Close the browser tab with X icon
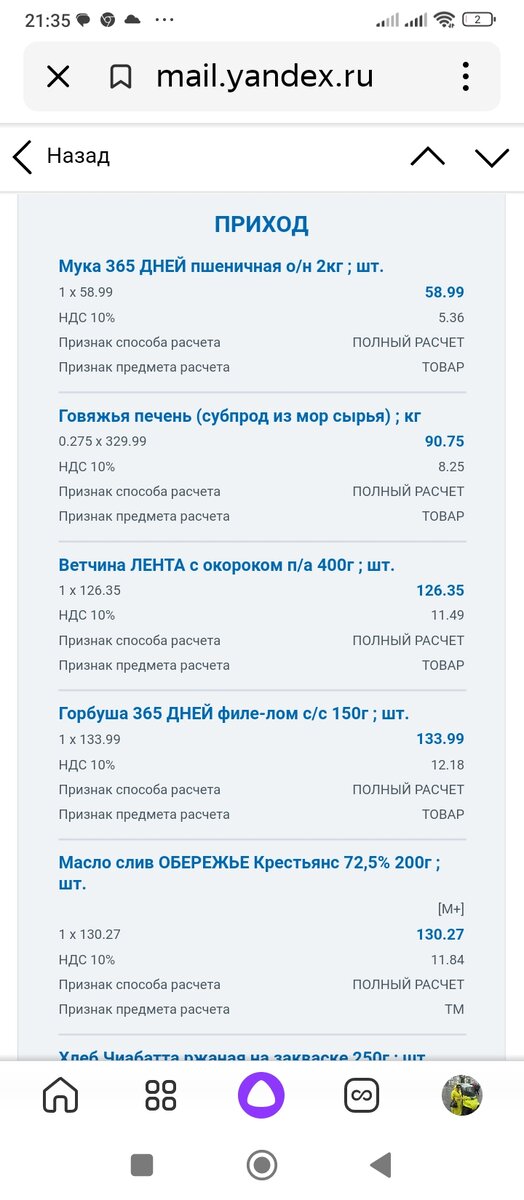The height and width of the screenshot is (1200, 524). (58, 77)
